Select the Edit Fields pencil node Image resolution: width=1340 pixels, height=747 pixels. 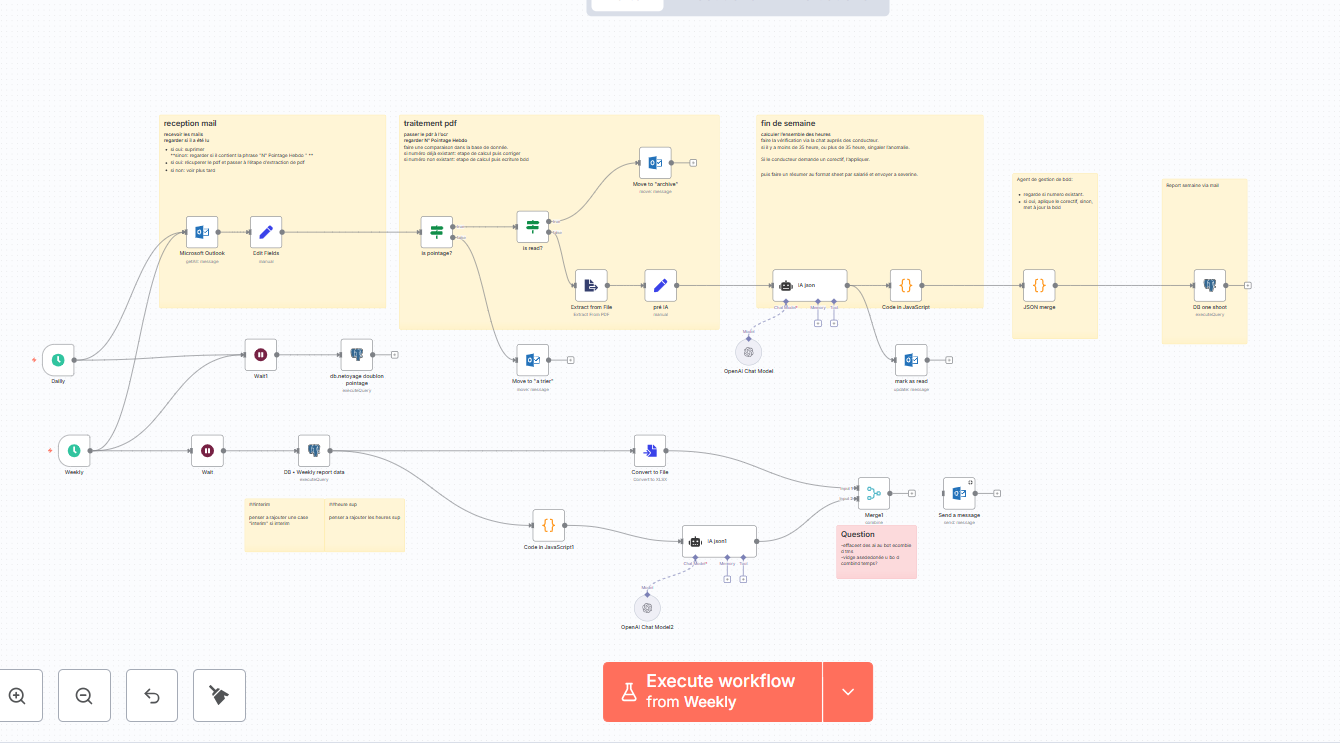coord(266,232)
